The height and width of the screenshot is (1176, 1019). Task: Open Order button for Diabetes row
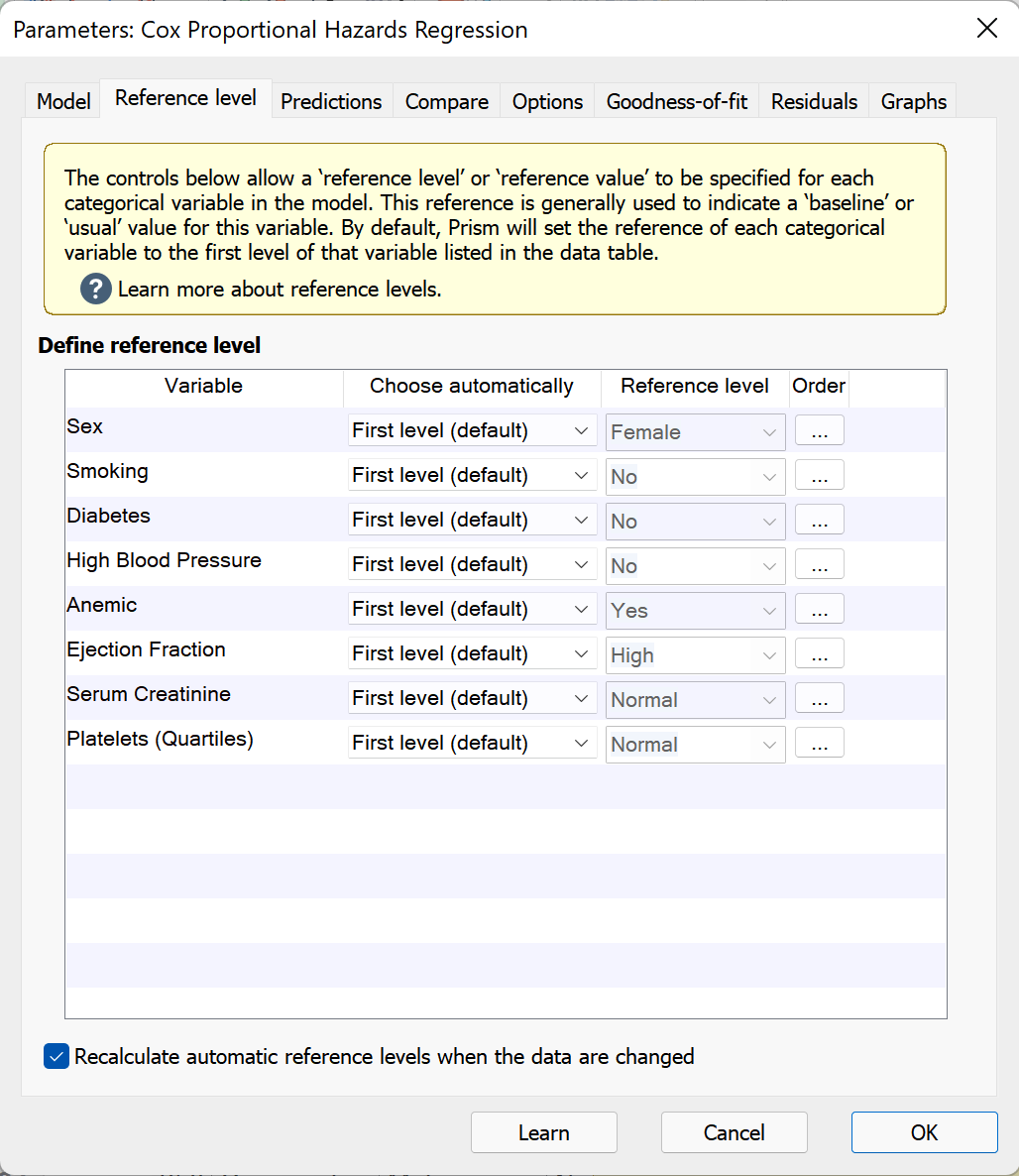pyautogui.click(x=819, y=521)
